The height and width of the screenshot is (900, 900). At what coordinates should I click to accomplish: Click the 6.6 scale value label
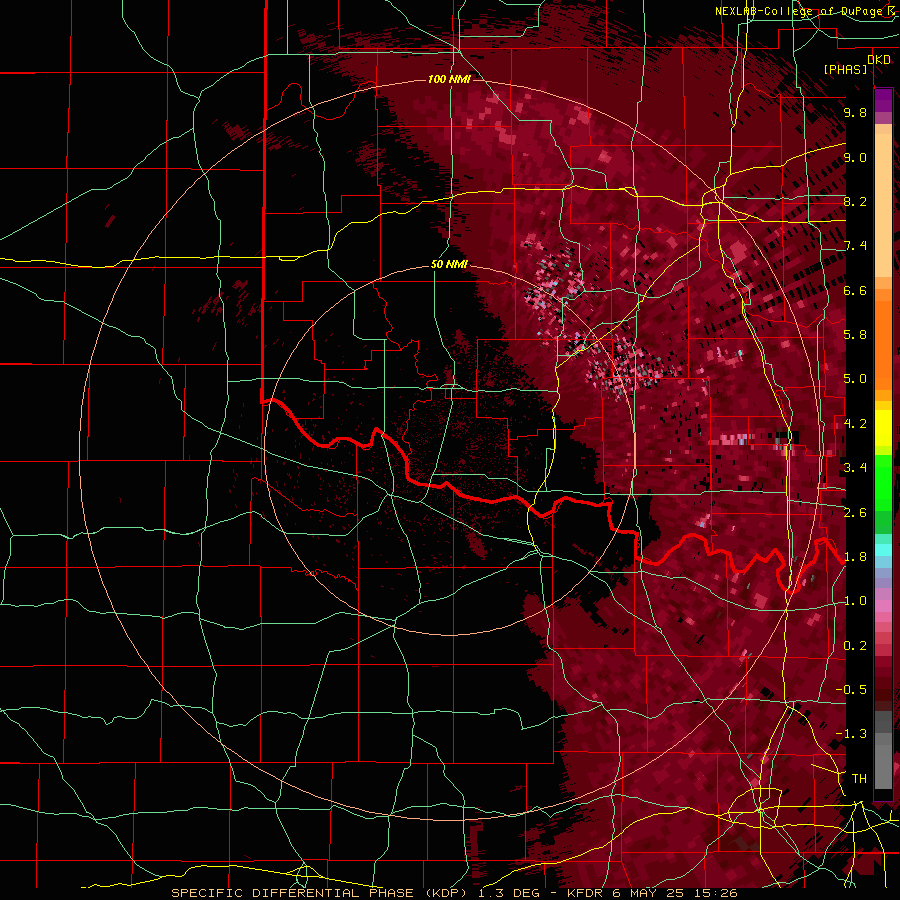[x=855, y=290]
